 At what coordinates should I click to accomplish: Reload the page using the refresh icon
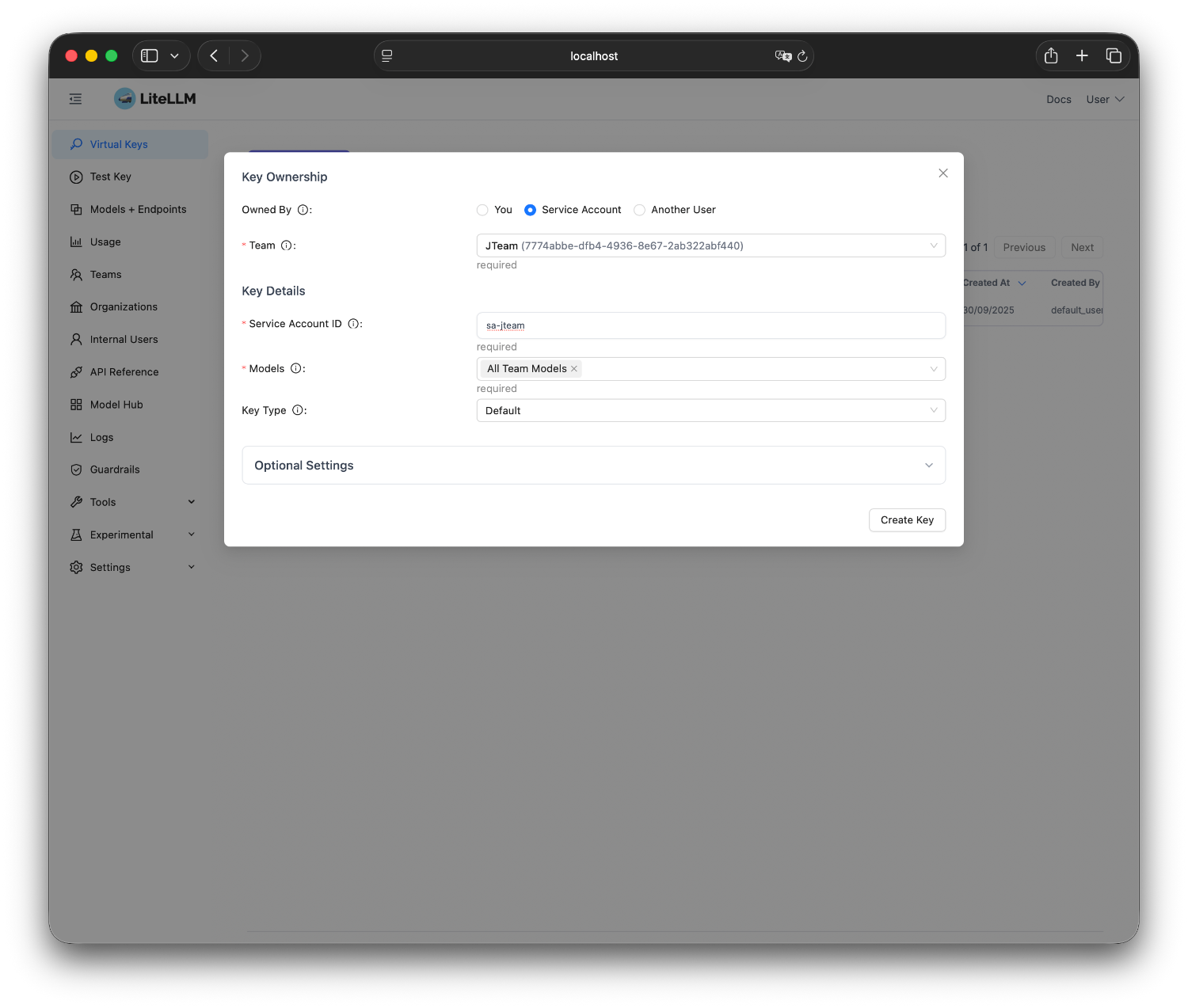tap(802, 56)
